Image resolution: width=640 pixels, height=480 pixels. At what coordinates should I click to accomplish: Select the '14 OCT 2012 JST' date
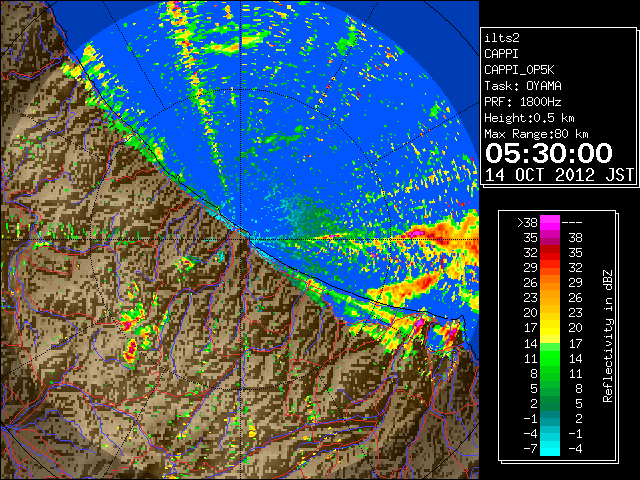pos(560,175)
